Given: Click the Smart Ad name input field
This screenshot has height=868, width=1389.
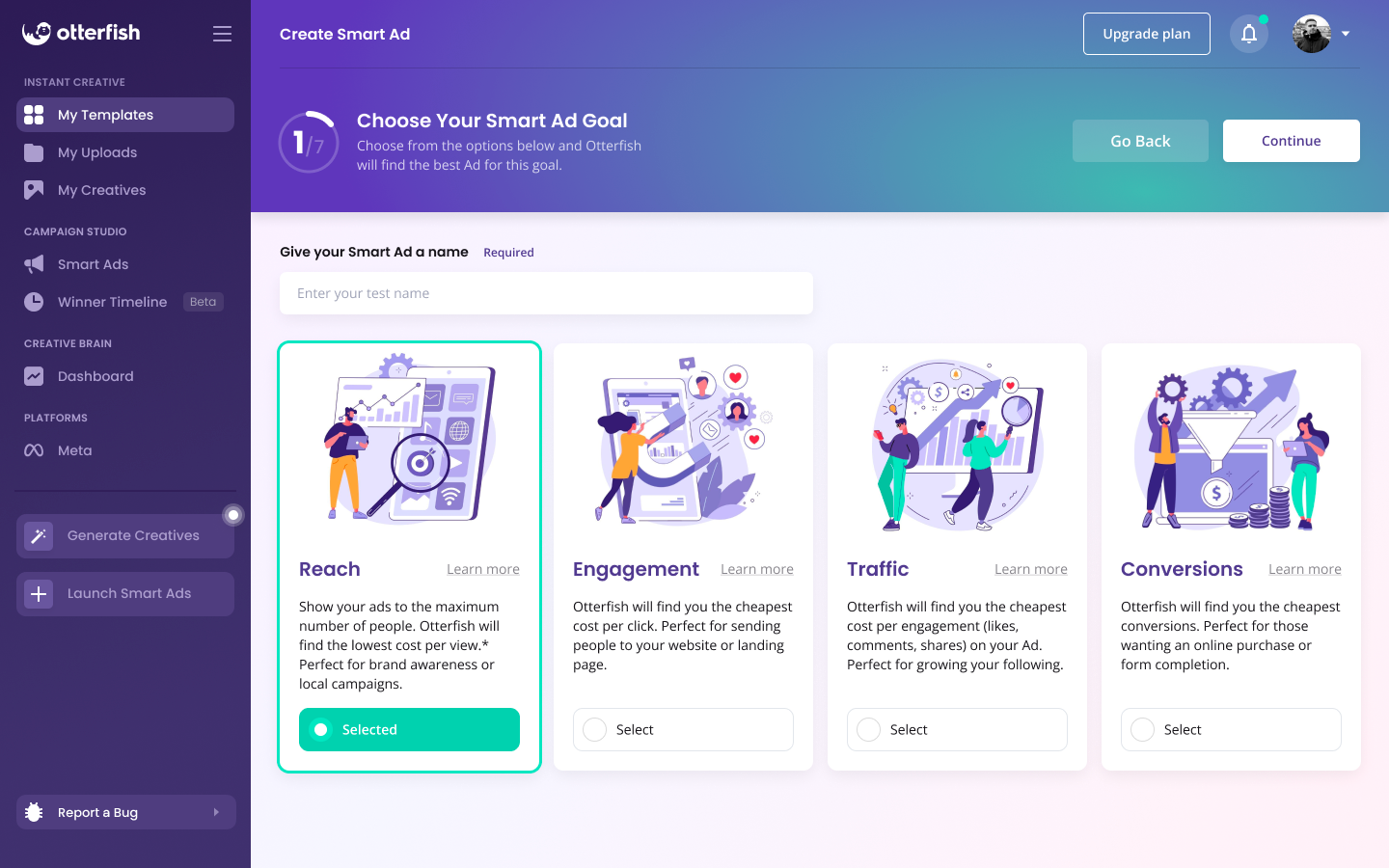Looking at the screenshot, I should 546,293.
